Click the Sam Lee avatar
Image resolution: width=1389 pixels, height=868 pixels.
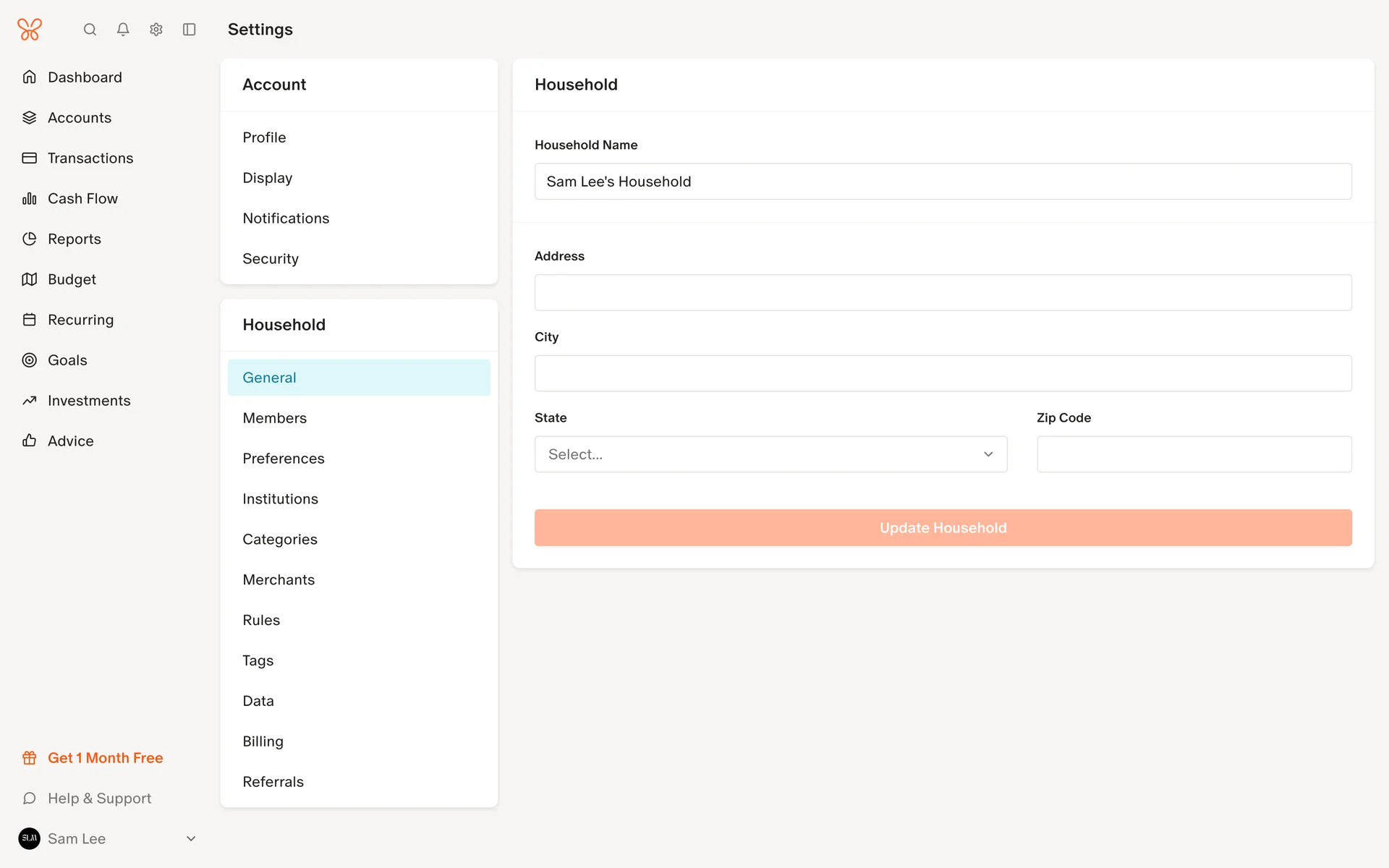point(30,838)
